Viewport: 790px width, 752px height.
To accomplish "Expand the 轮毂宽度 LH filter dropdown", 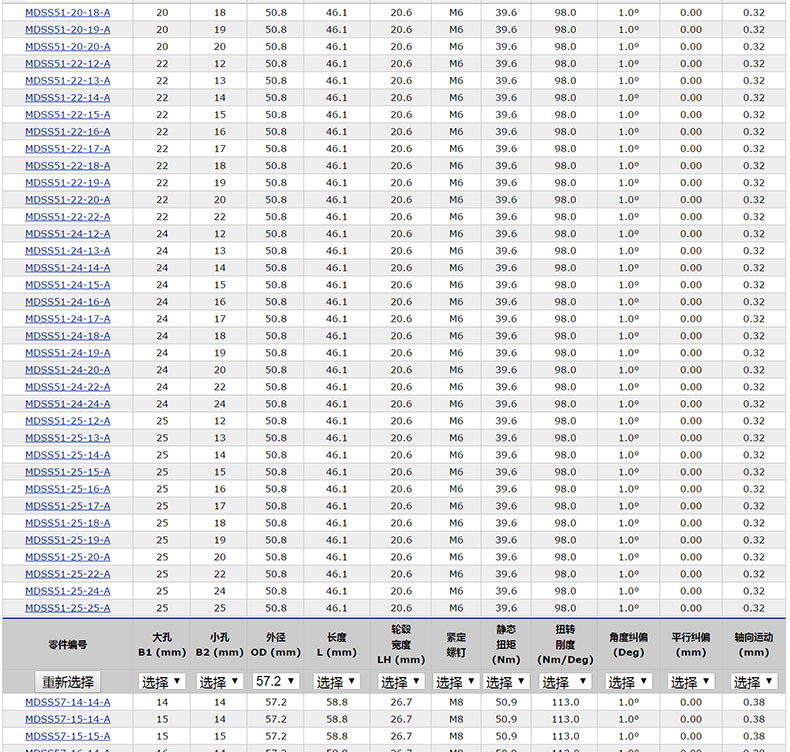I will pos(401,682).
